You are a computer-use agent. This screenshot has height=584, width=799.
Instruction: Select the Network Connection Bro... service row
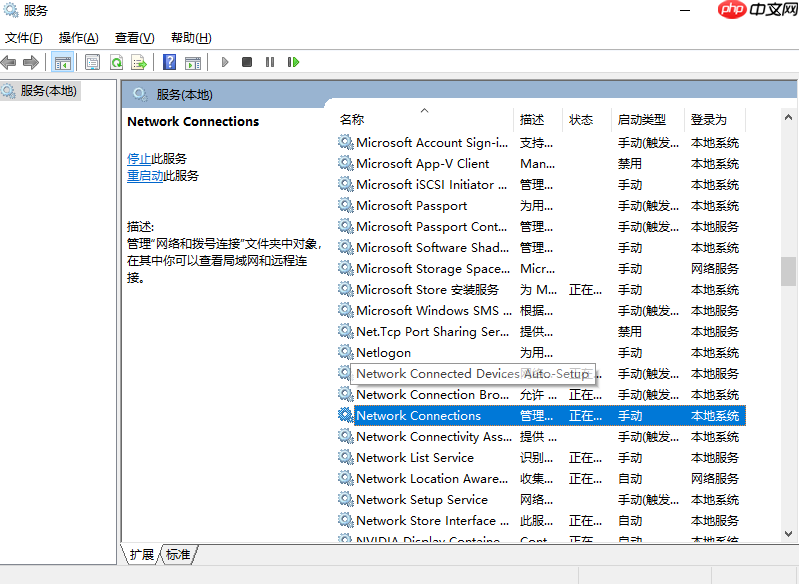[x=541, y=394]
